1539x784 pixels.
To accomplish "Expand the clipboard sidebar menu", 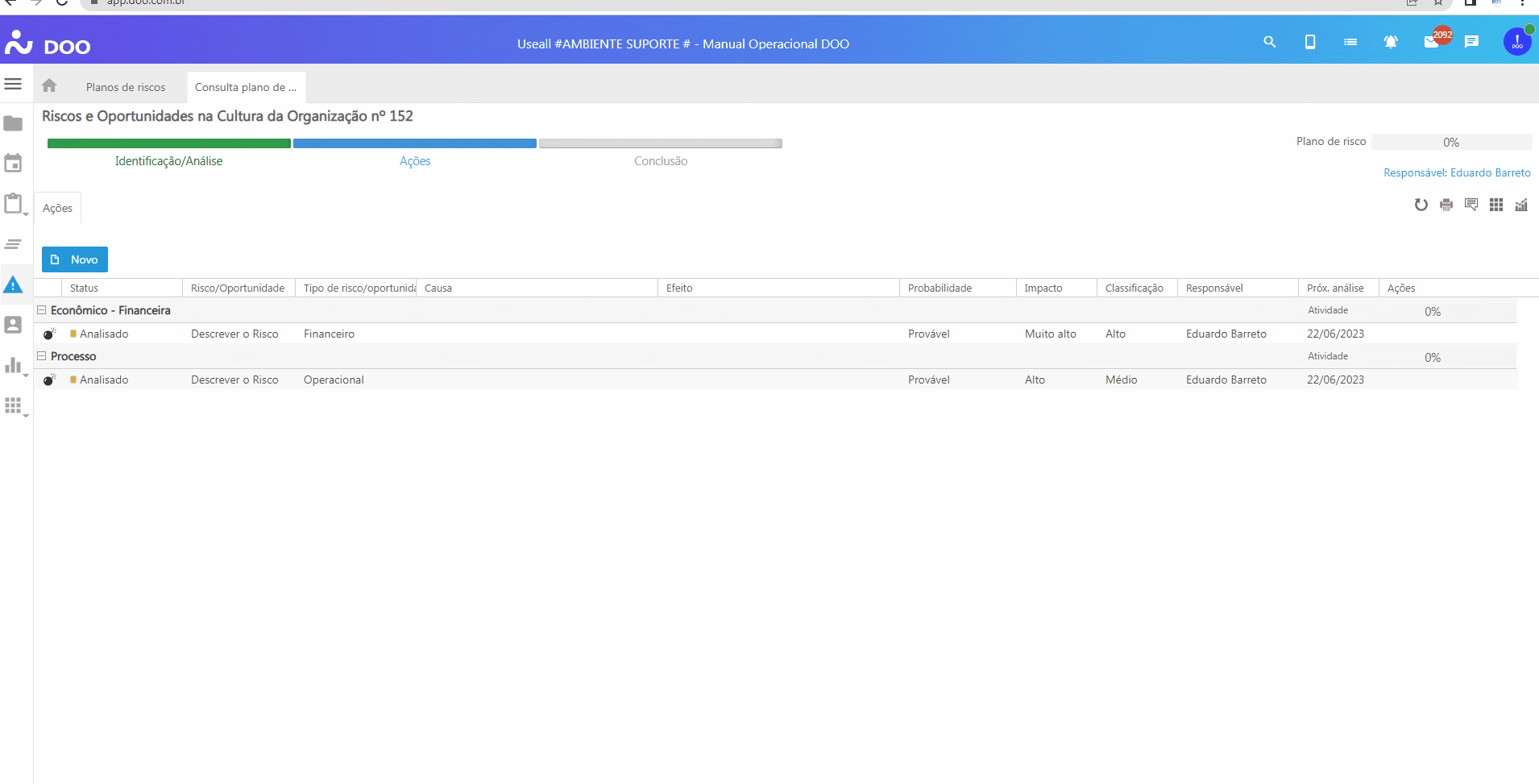I will pos(14,204).
